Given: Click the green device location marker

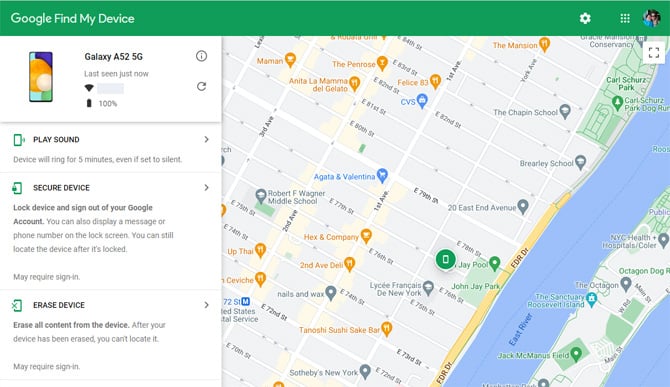Looking at the screenshot, I should pyautogui.click(x=445, y=259).
